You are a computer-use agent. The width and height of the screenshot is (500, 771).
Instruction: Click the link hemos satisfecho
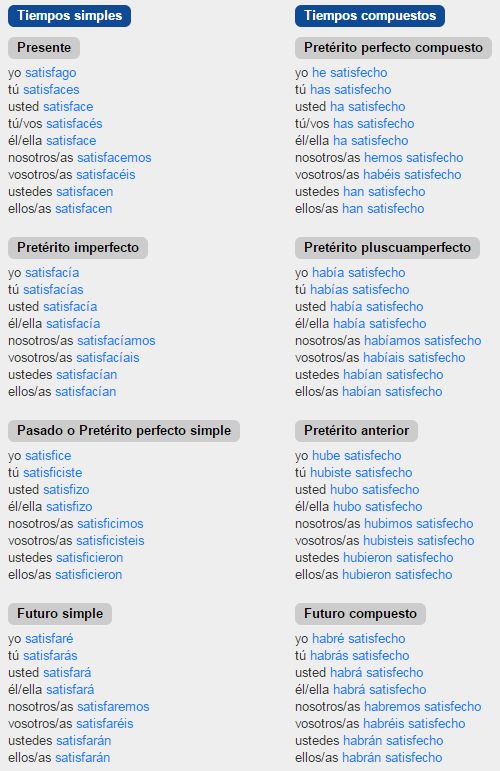[413, 158]
